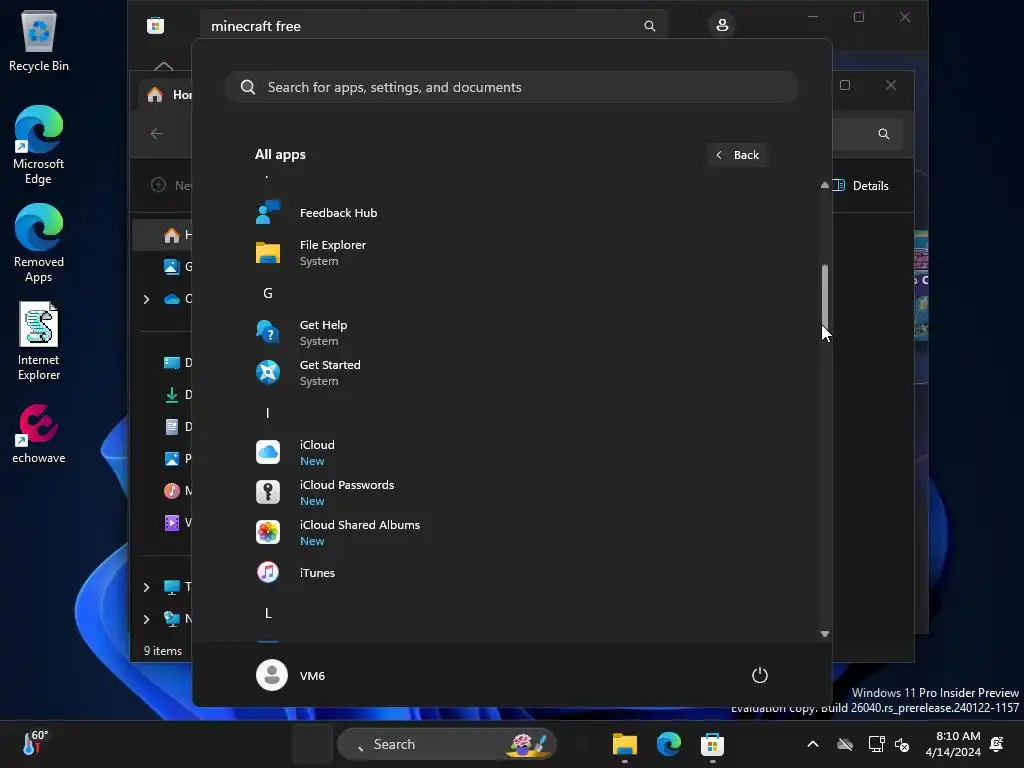Image resolution: width=1024 pixels, height=768 pixels.
Task: Expand Network node in sidebar
Action: (146, 619)
